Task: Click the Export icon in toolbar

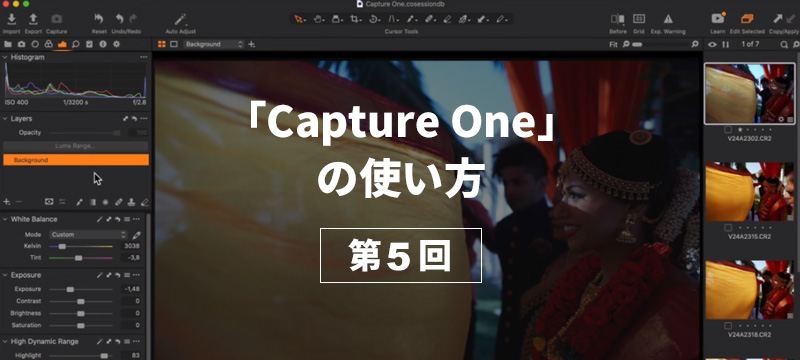Action: tap(33, 19)
